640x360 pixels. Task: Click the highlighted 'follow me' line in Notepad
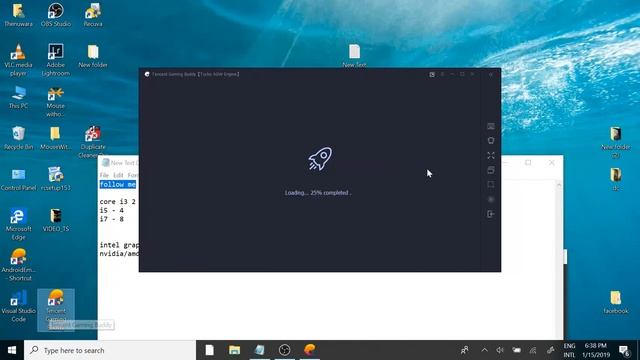pos(118,184)
